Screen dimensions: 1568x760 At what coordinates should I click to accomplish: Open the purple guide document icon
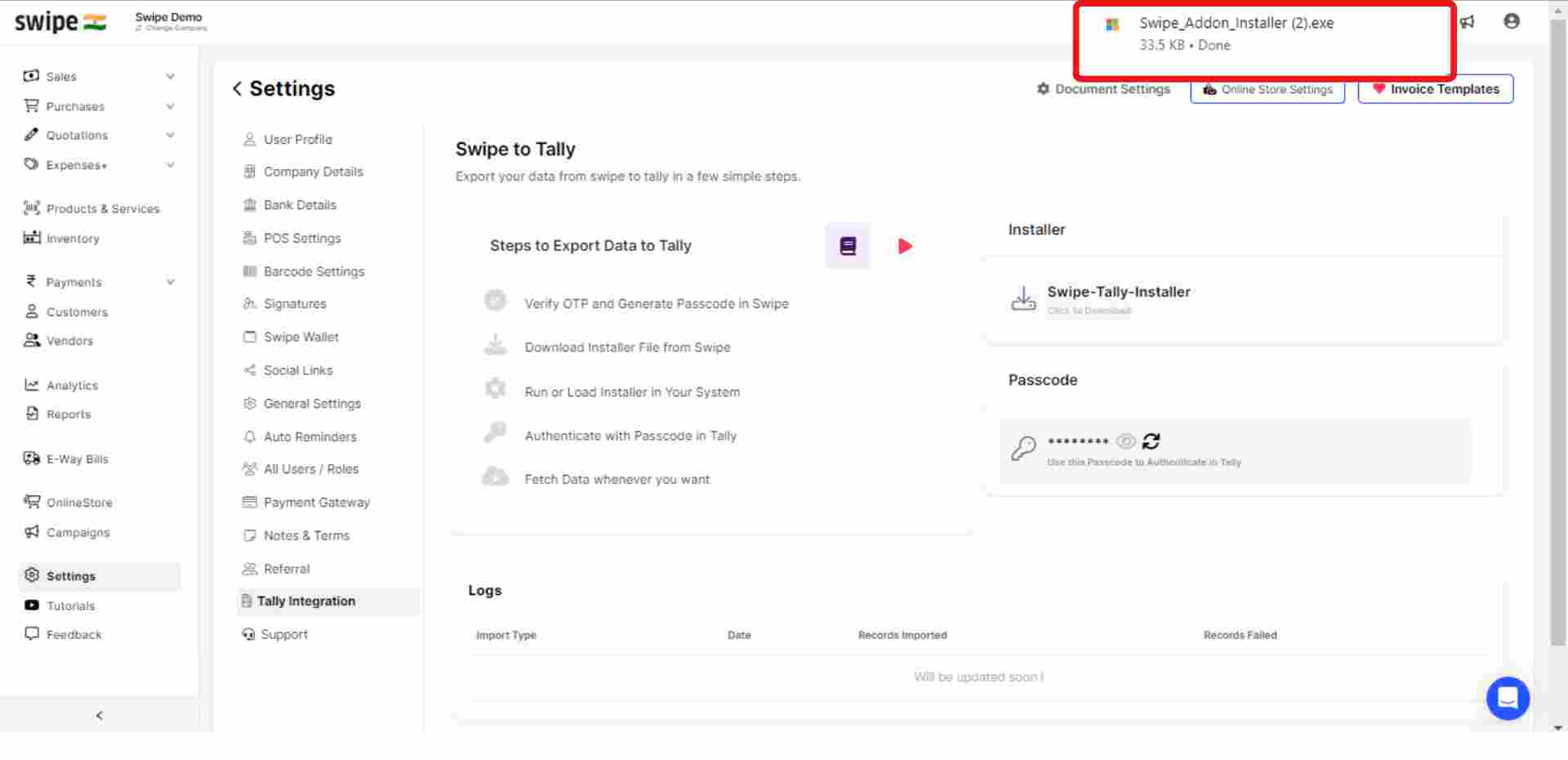[848, 246]
